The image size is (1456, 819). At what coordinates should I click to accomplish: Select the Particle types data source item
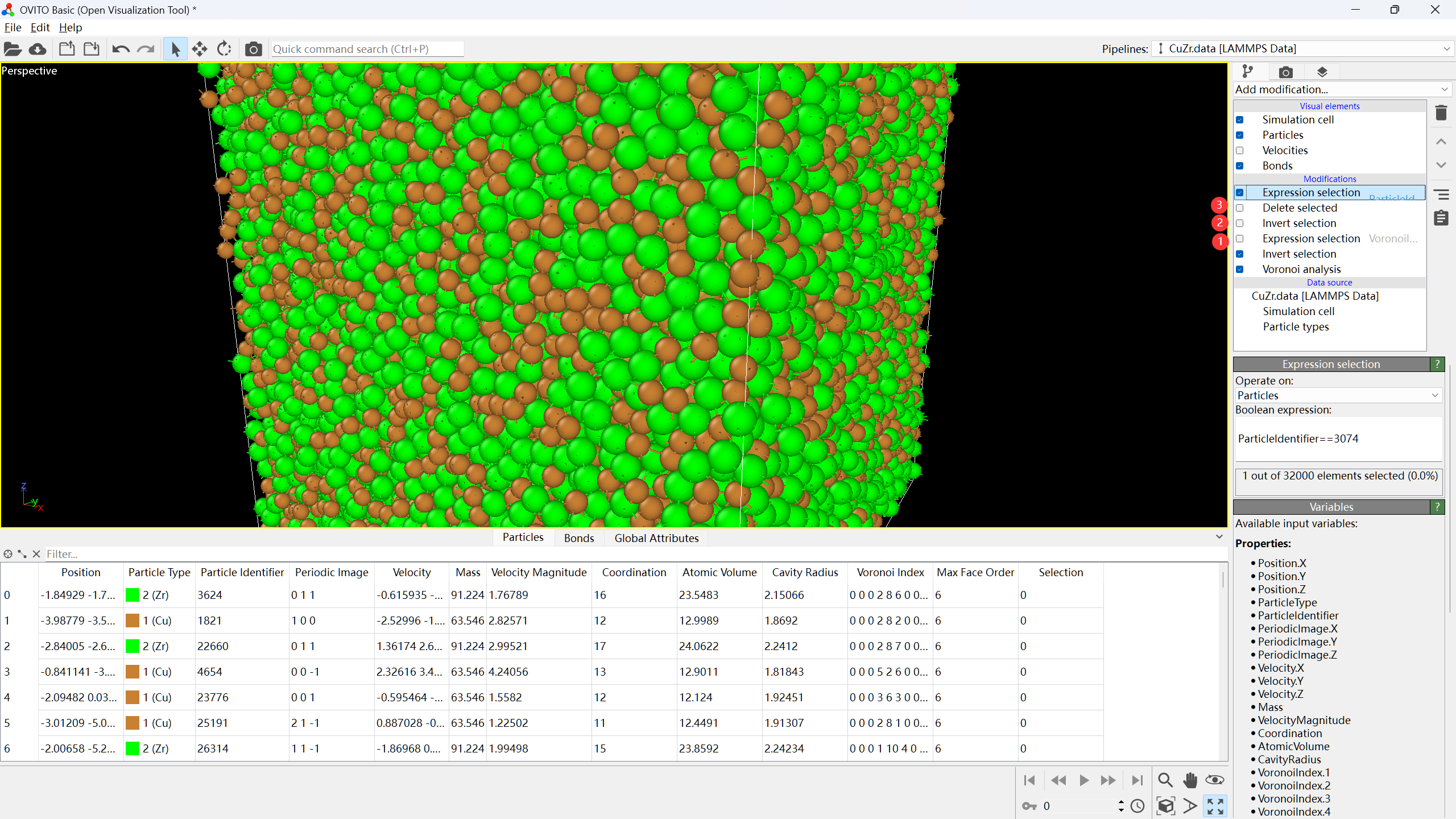coord(1296,326)
